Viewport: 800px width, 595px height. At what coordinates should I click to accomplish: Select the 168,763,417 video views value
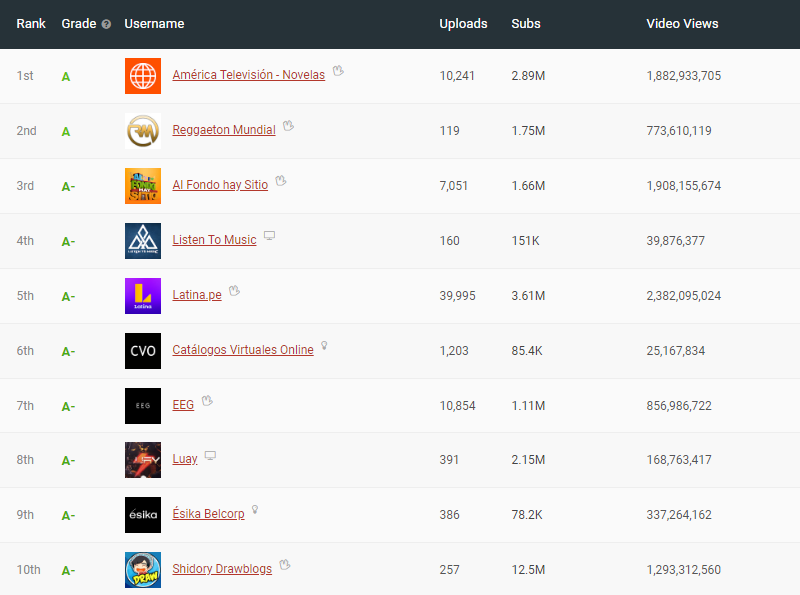coord(679,460)
